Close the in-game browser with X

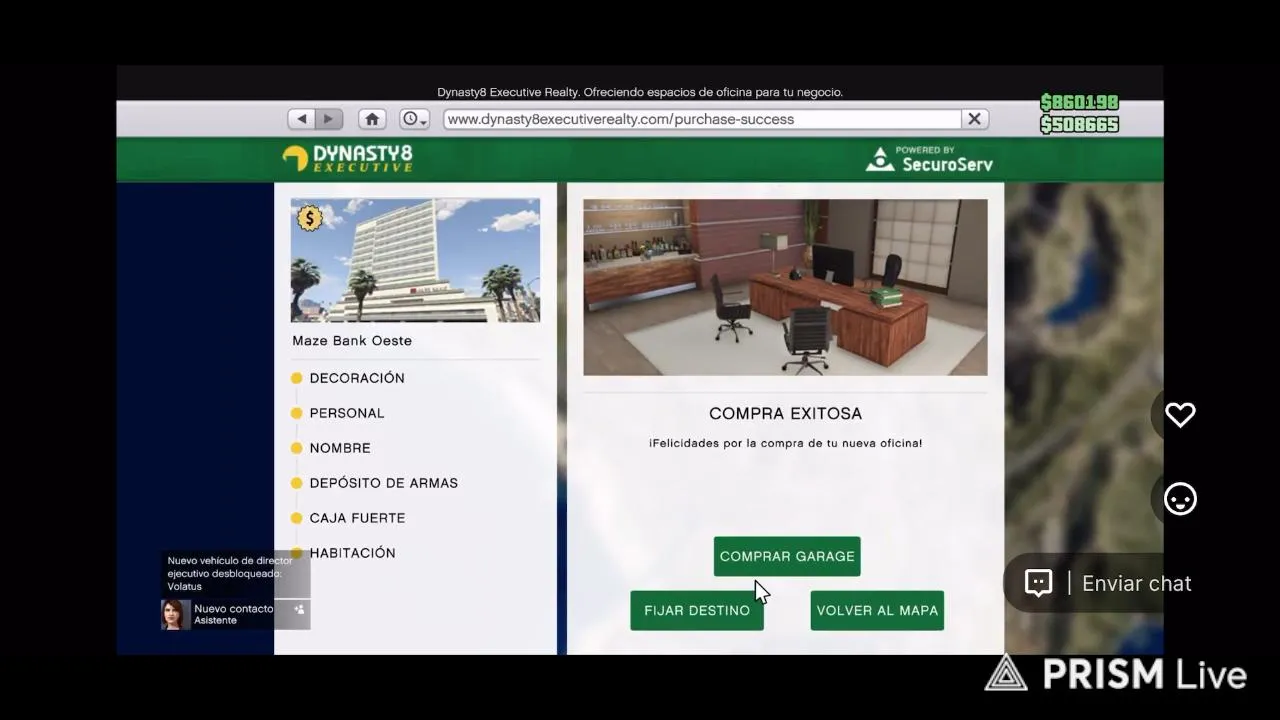[974, 119]
